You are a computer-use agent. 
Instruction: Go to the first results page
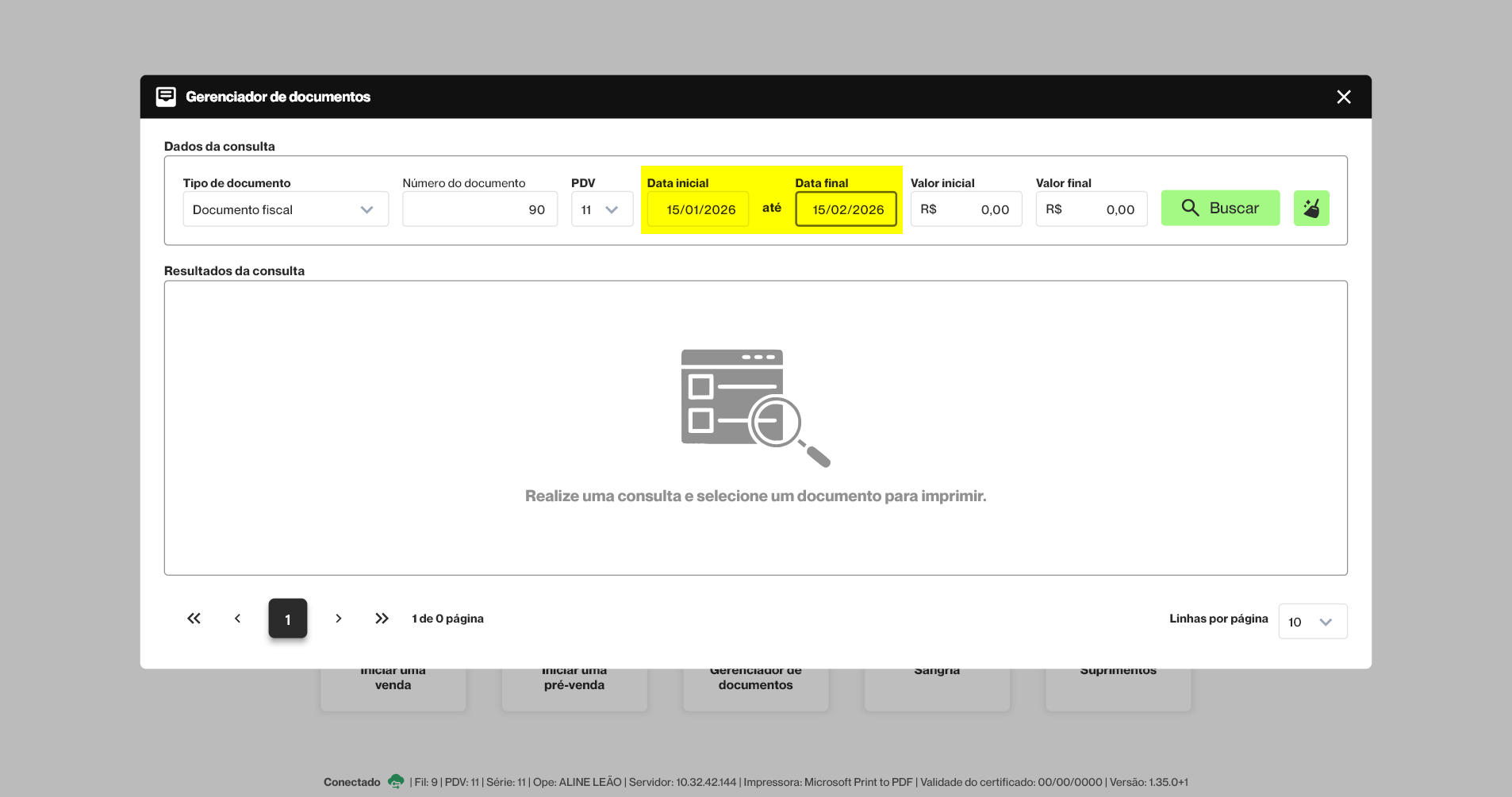tap(194, 619)
